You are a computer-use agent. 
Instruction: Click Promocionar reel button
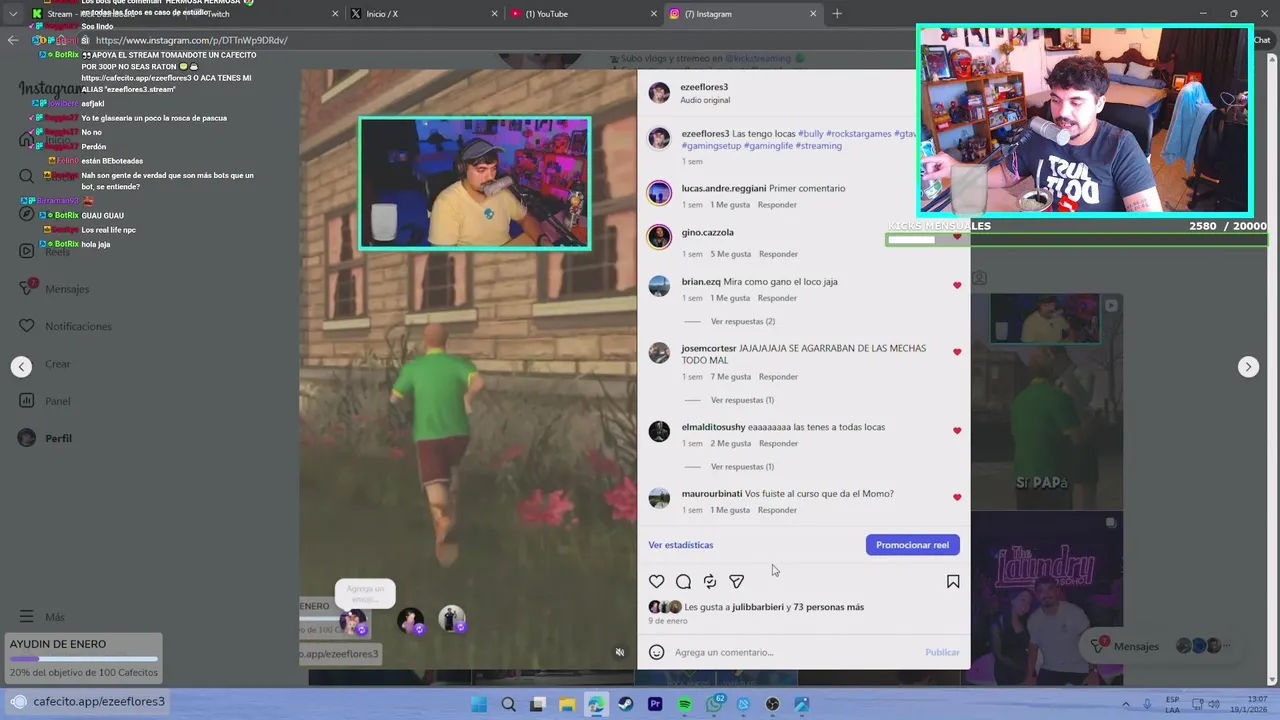pos(912,545)
